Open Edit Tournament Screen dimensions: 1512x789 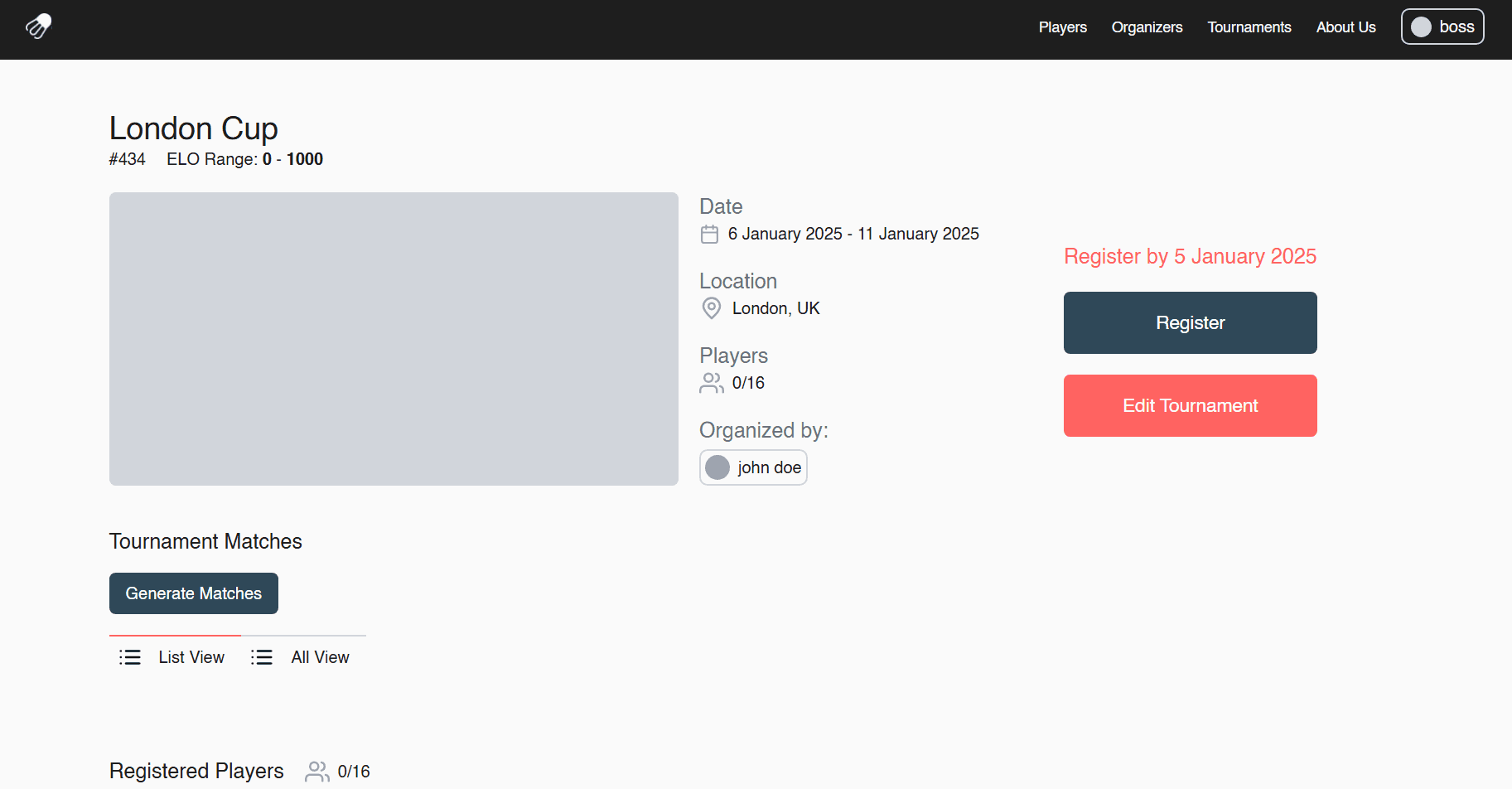(1190, 405)
